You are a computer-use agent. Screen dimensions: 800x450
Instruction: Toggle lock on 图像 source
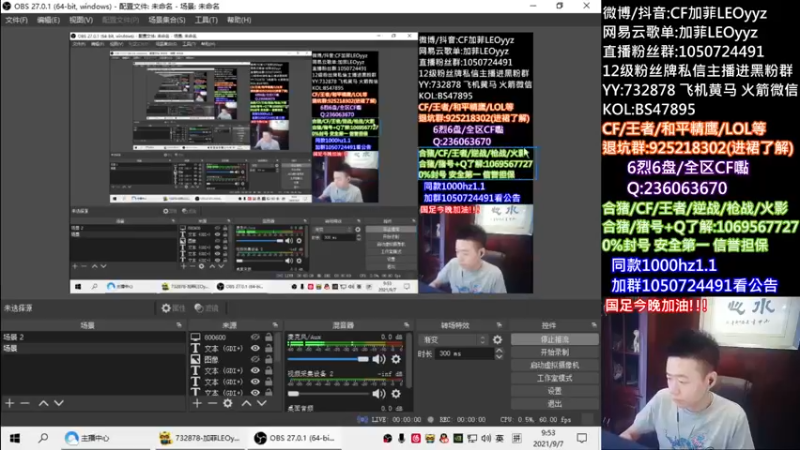[x=268, y=359]
